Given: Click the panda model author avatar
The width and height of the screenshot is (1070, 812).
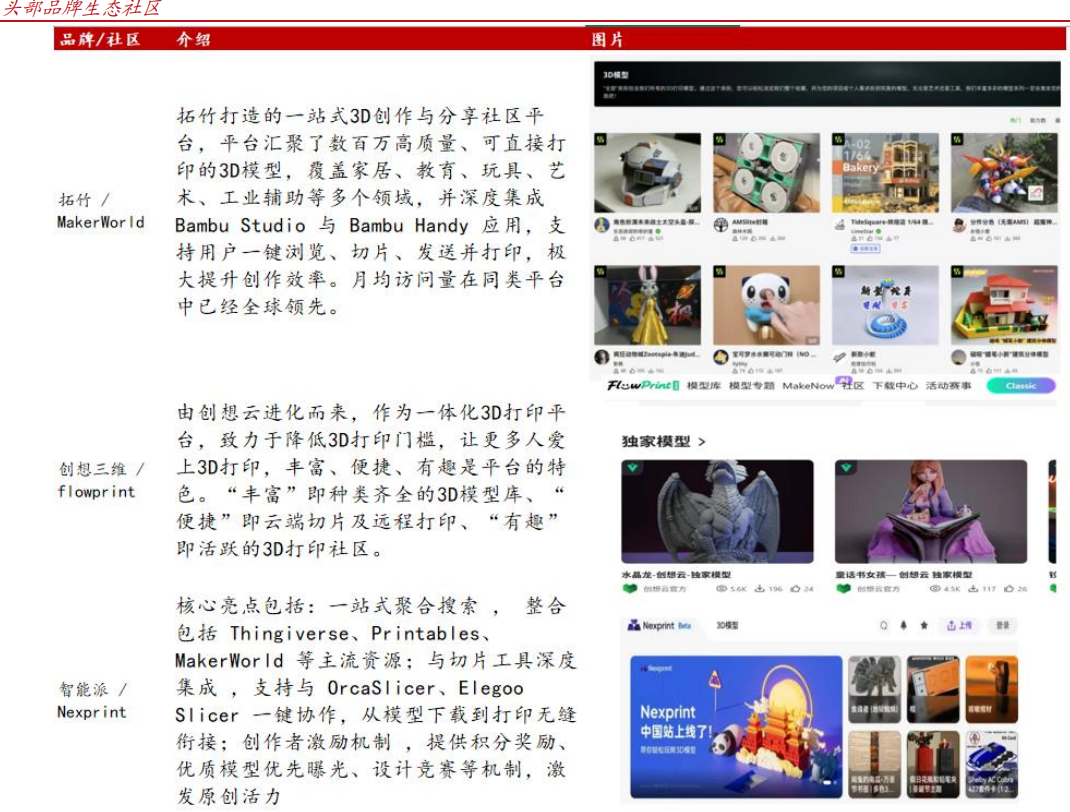Looking at the screenshot, I should (721, 357).
